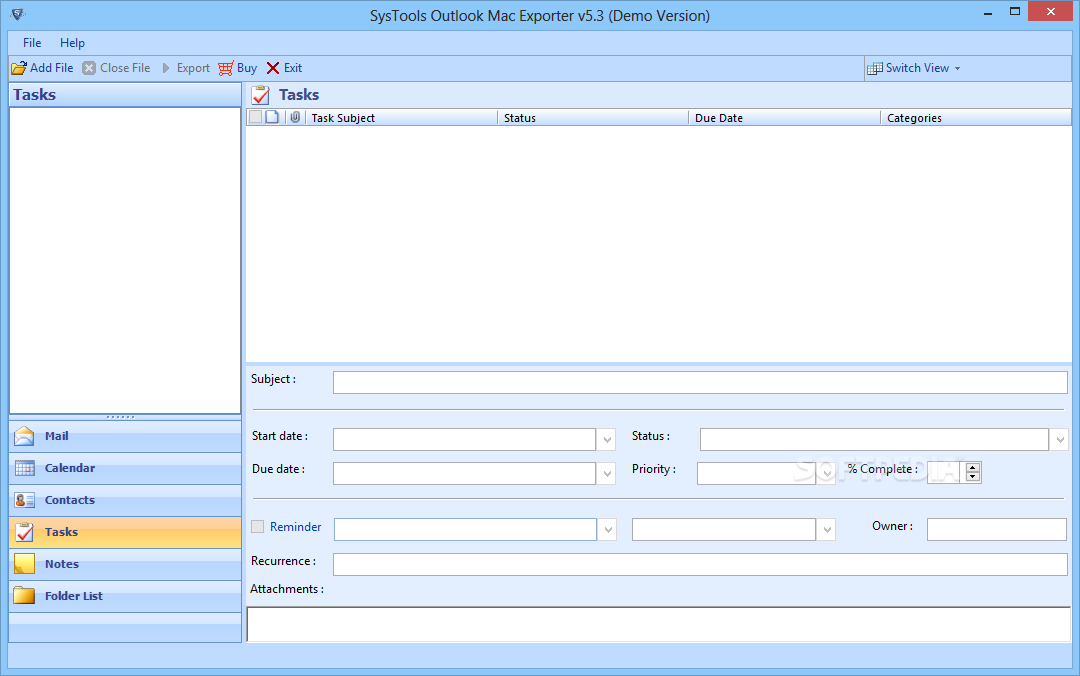Image resolution: width=1080 pixels, height=676 pixels.
Task: Switch to the Calendar section
Action: click(125, 469)
